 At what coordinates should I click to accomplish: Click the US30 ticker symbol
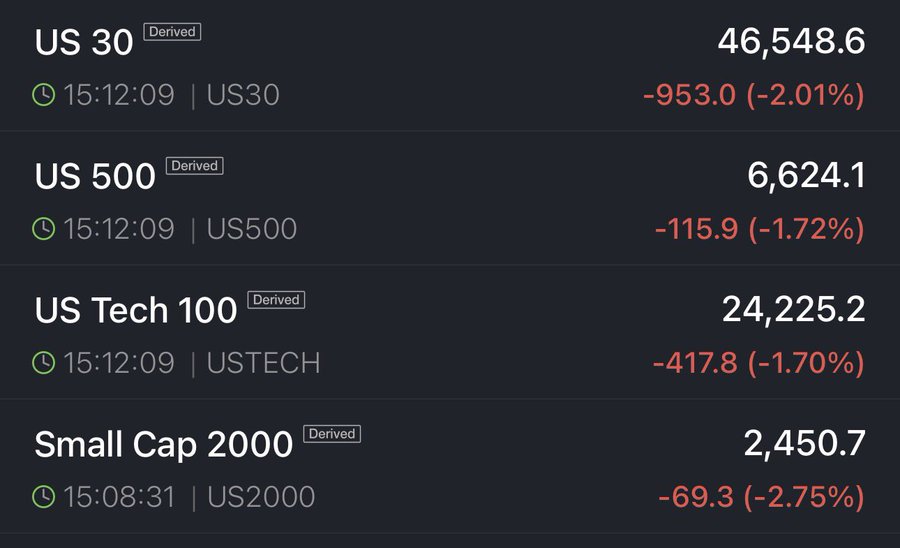[x=243, y=95]
